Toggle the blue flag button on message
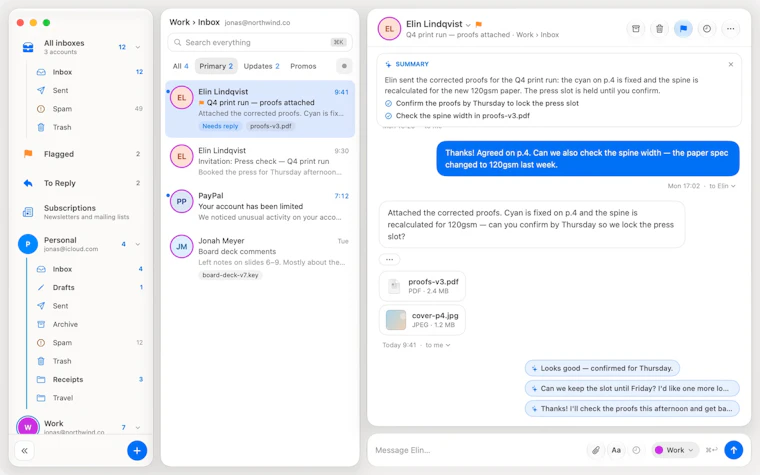 pyautogui.click(x=683, y=29)
